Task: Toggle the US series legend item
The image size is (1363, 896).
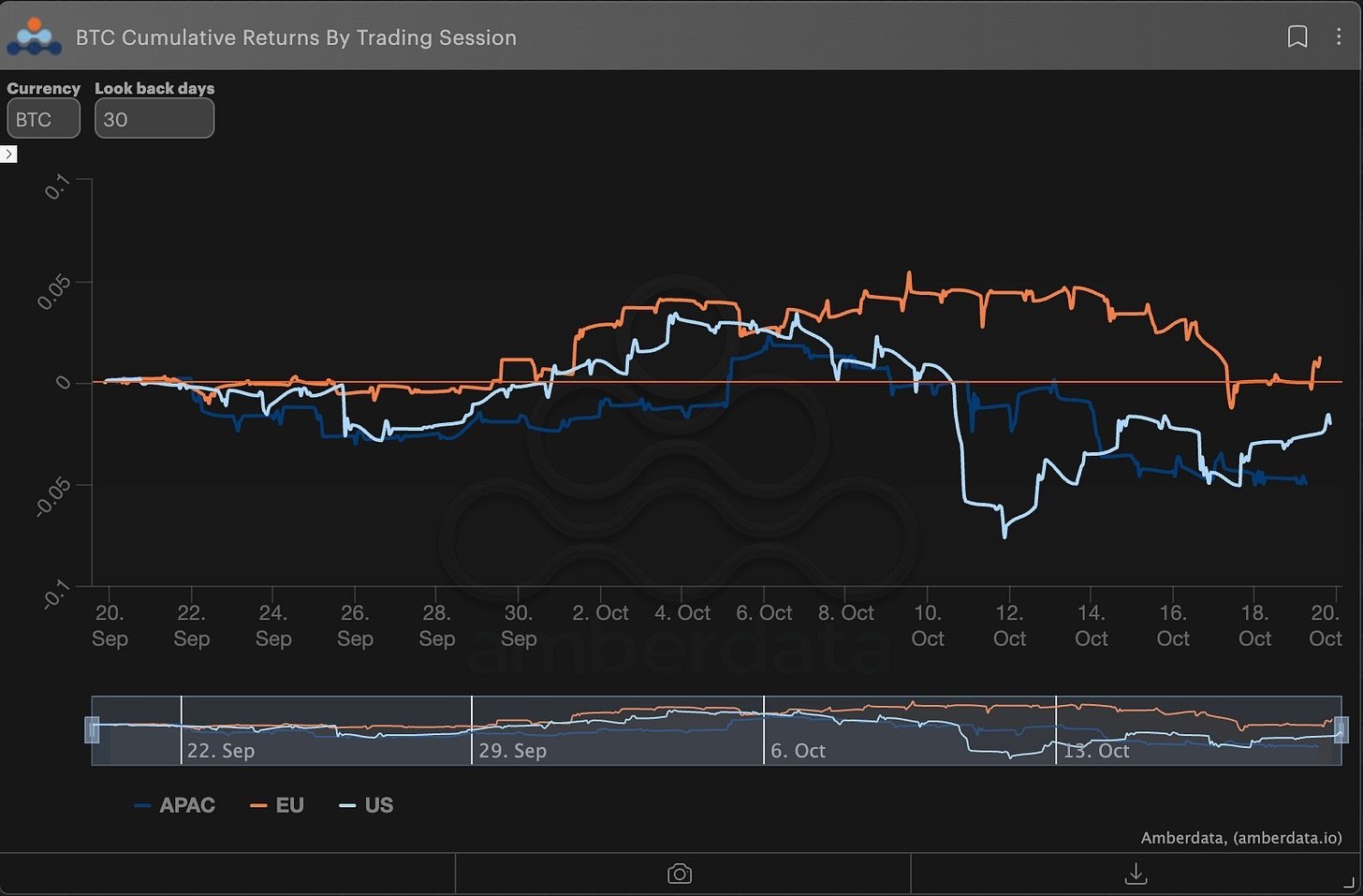Action: (366, 805)
